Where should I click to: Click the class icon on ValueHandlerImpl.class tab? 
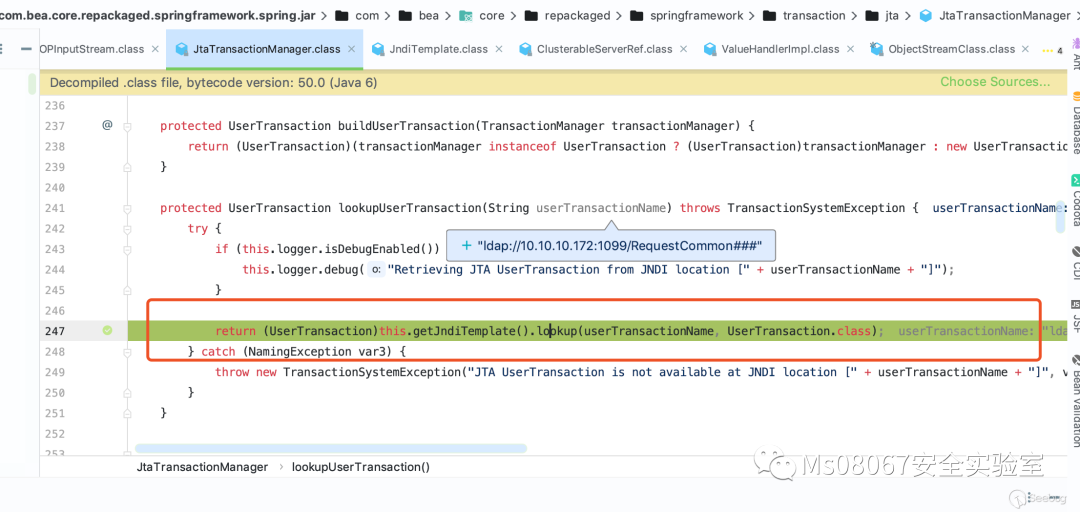[709, 49]
